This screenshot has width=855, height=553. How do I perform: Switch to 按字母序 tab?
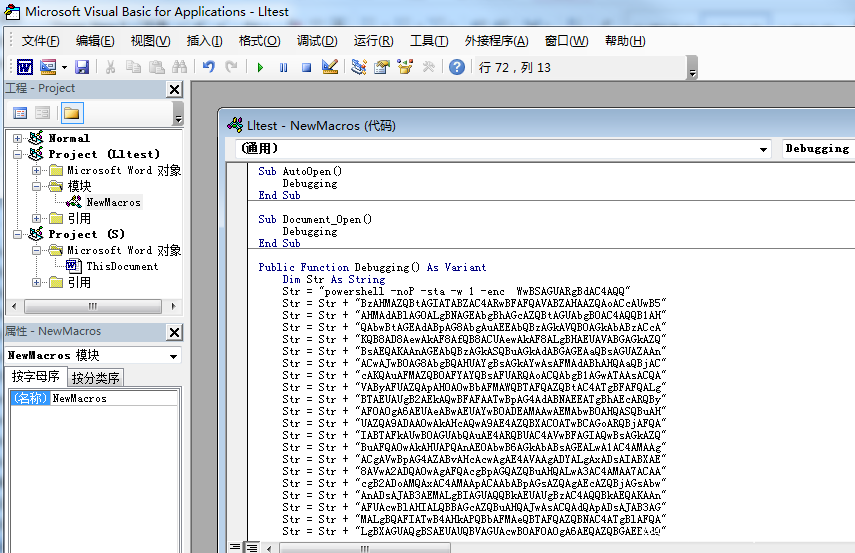click(x=36, y=377)
